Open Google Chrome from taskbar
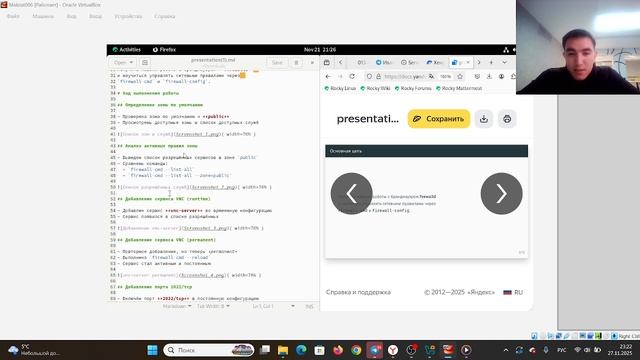Screen dimensions: 640x360 [x=356, y=350]
